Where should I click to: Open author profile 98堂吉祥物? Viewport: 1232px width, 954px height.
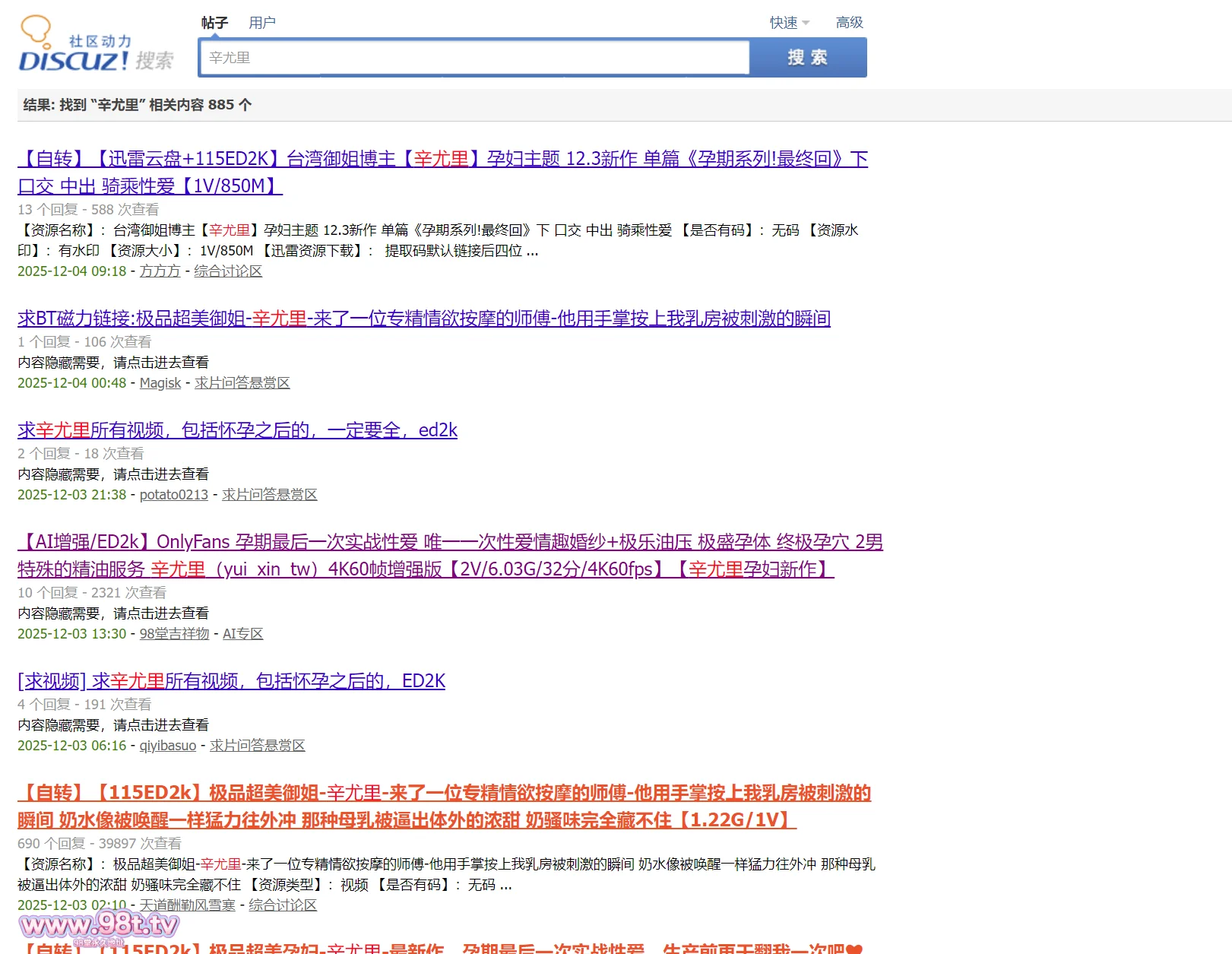174,634
